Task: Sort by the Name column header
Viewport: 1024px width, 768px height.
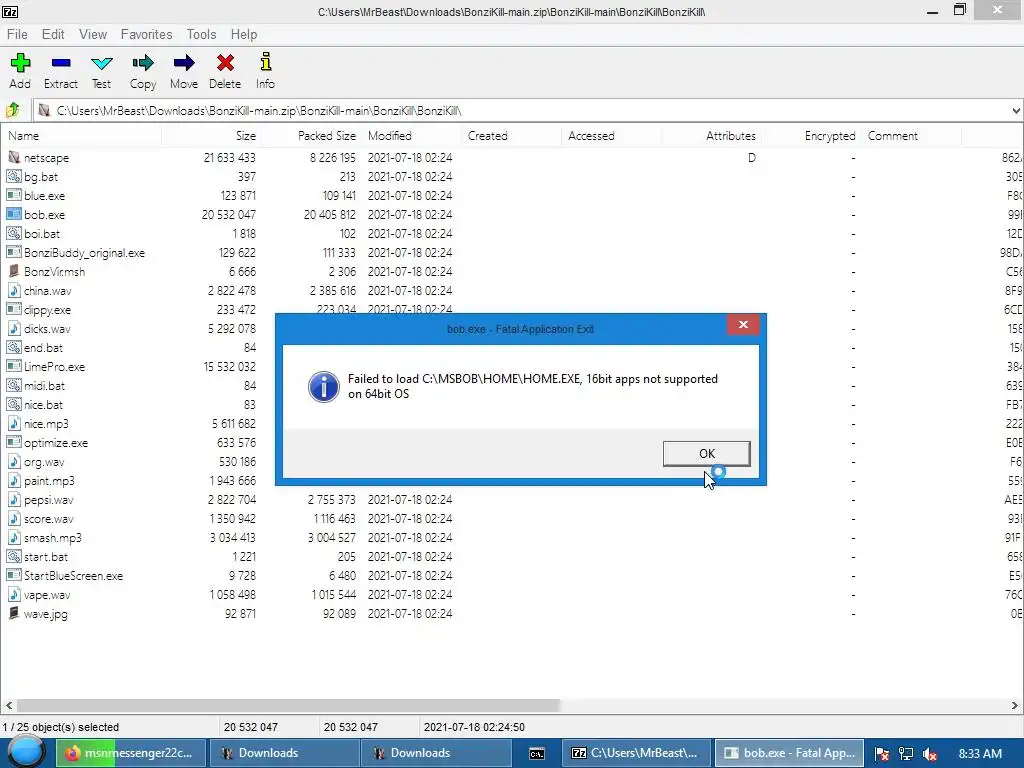Action: 81,136
